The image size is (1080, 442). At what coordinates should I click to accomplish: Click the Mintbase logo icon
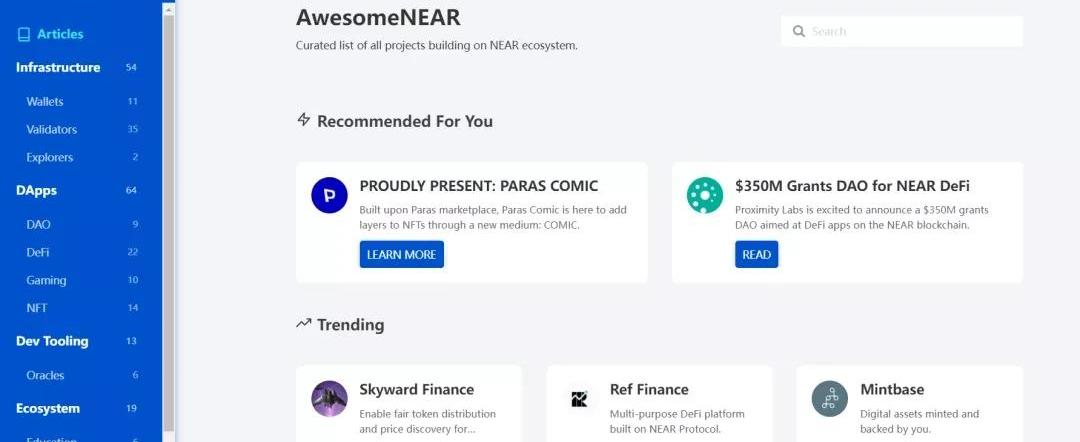829,399
